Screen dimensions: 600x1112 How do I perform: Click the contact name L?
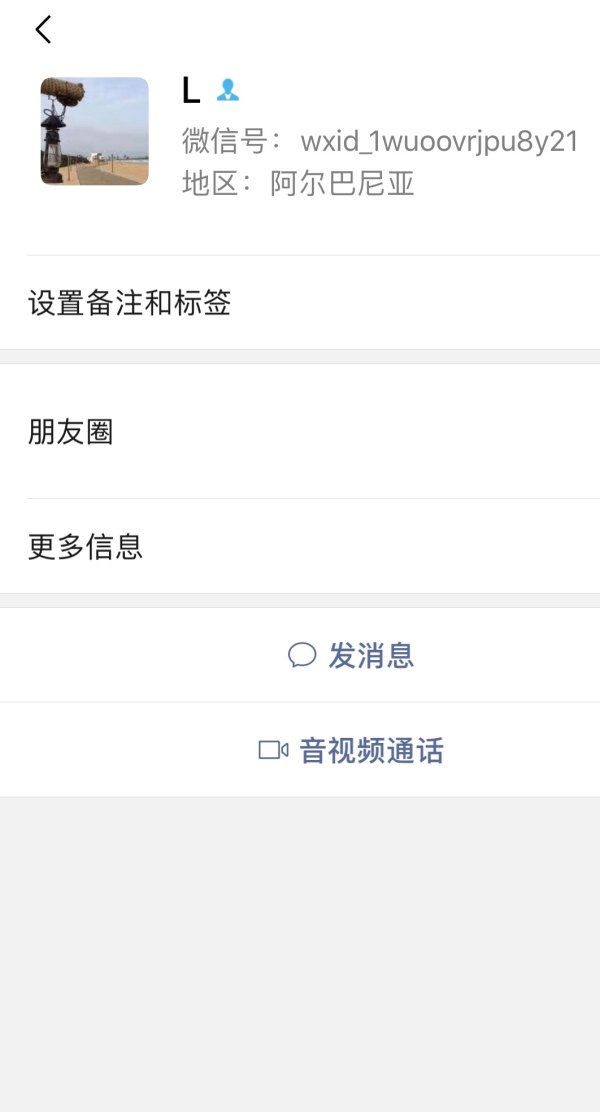click(x=191, y=91)
